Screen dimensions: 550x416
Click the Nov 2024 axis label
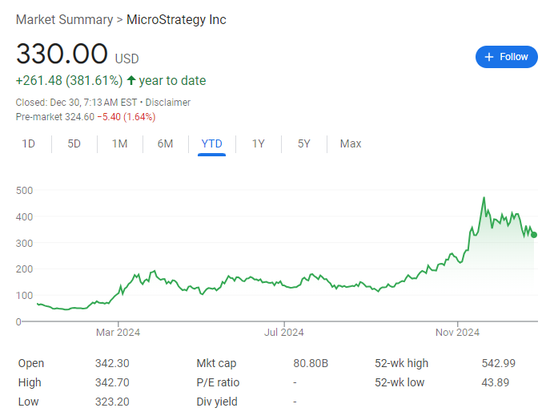[457, 333]
